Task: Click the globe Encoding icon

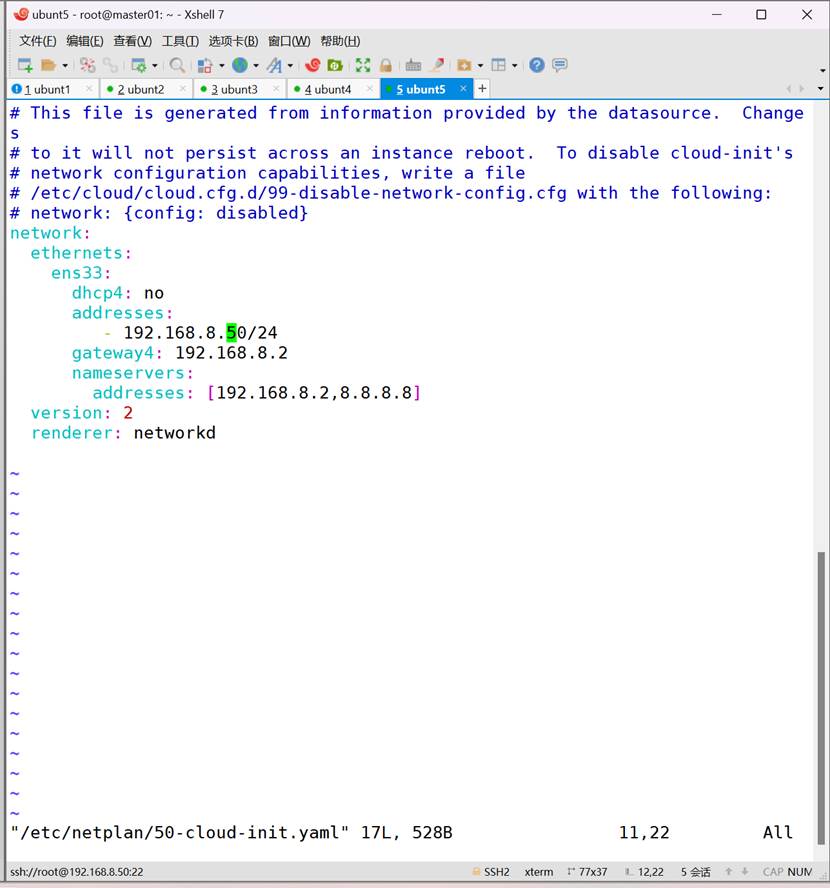Action: pos(240,65)
